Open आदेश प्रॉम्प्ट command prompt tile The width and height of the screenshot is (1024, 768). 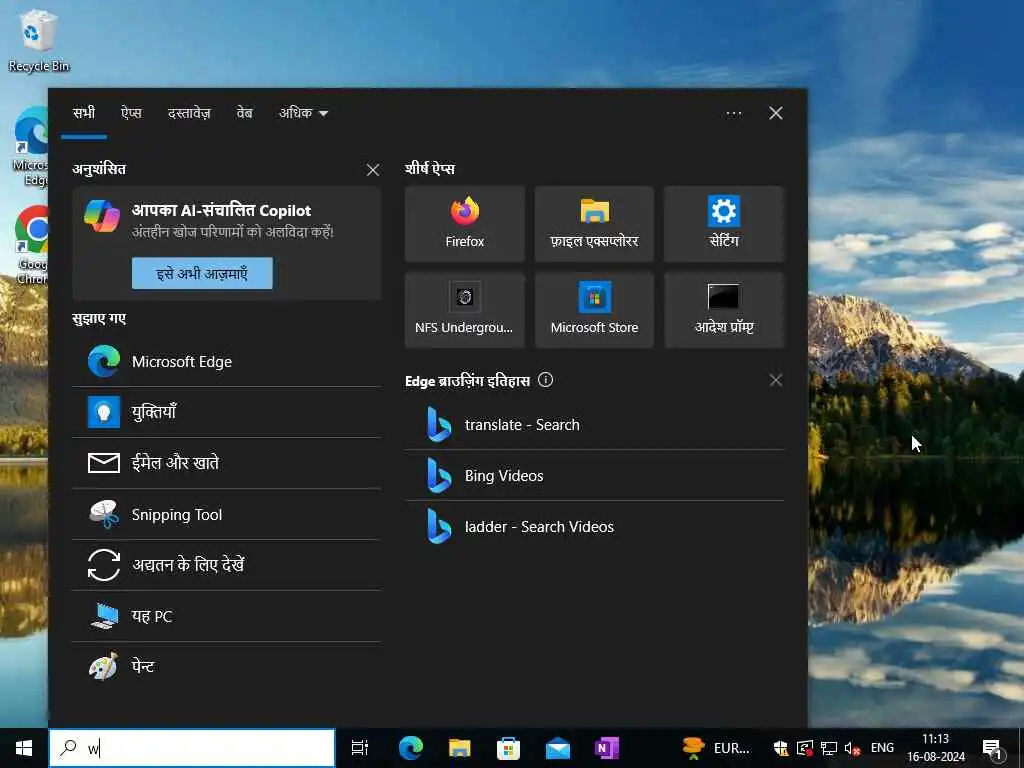tap(724, 310)
